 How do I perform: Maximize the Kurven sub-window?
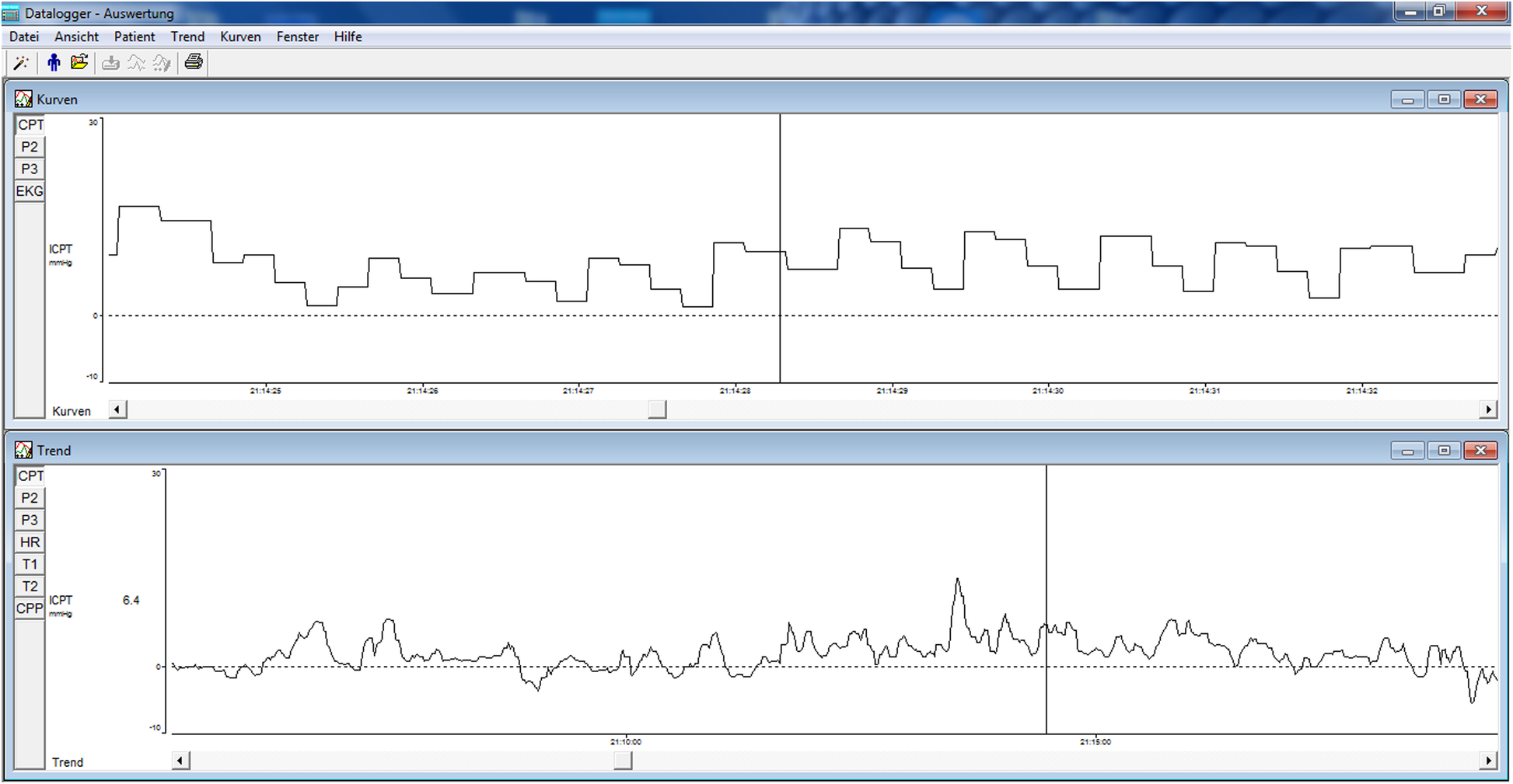(x=1444, y=99)
